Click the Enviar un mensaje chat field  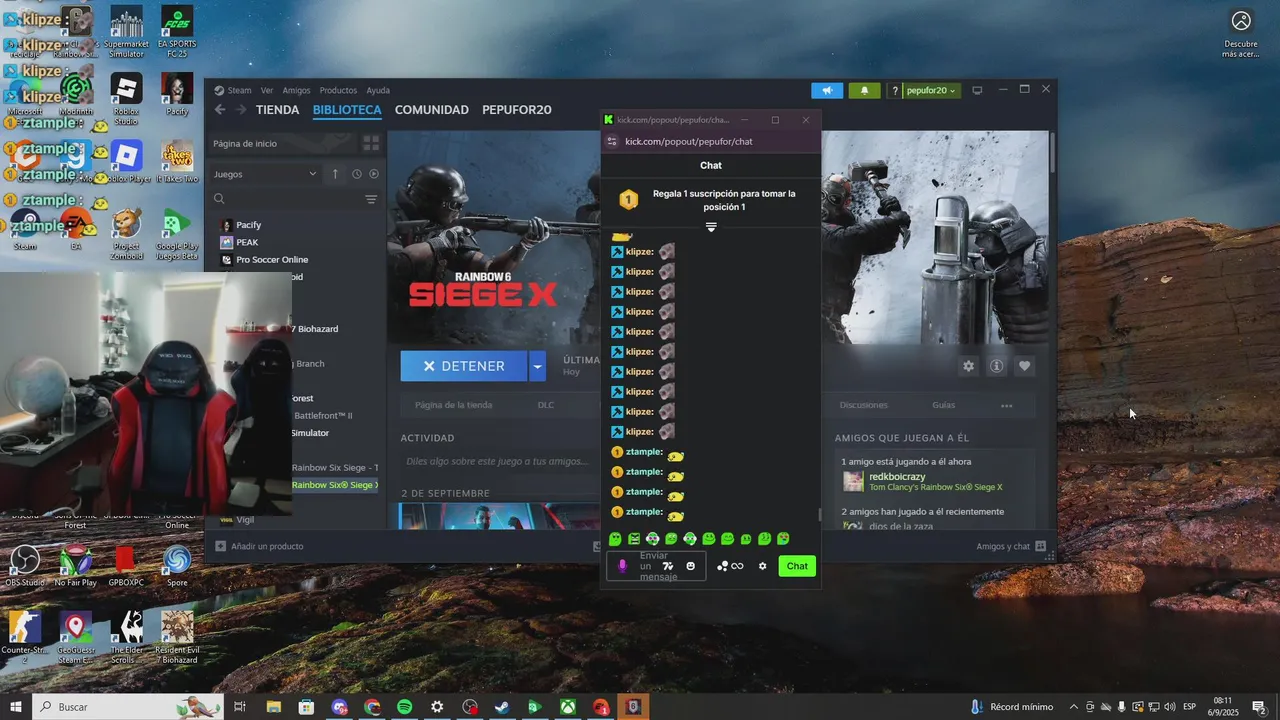coord(657,566)
